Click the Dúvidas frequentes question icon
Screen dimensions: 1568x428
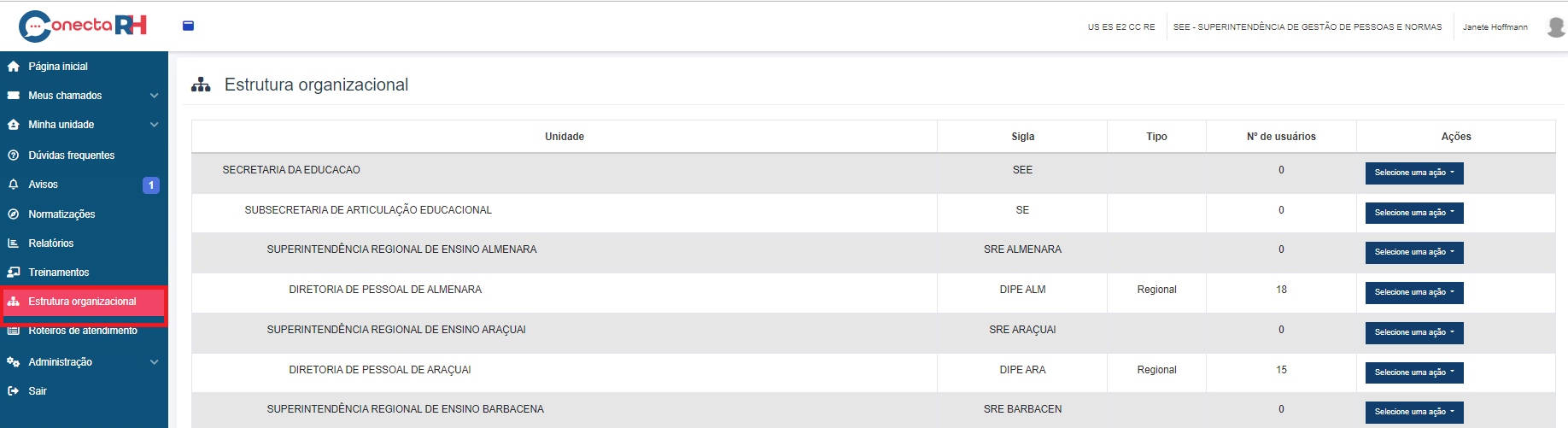(x=14, y=155)
